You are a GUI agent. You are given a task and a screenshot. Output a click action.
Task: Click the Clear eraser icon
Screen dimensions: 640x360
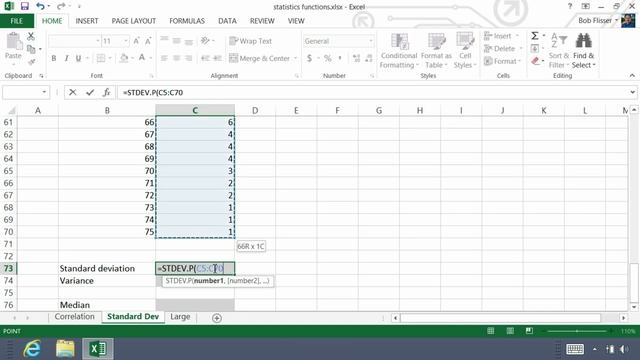tap(535, 61)
